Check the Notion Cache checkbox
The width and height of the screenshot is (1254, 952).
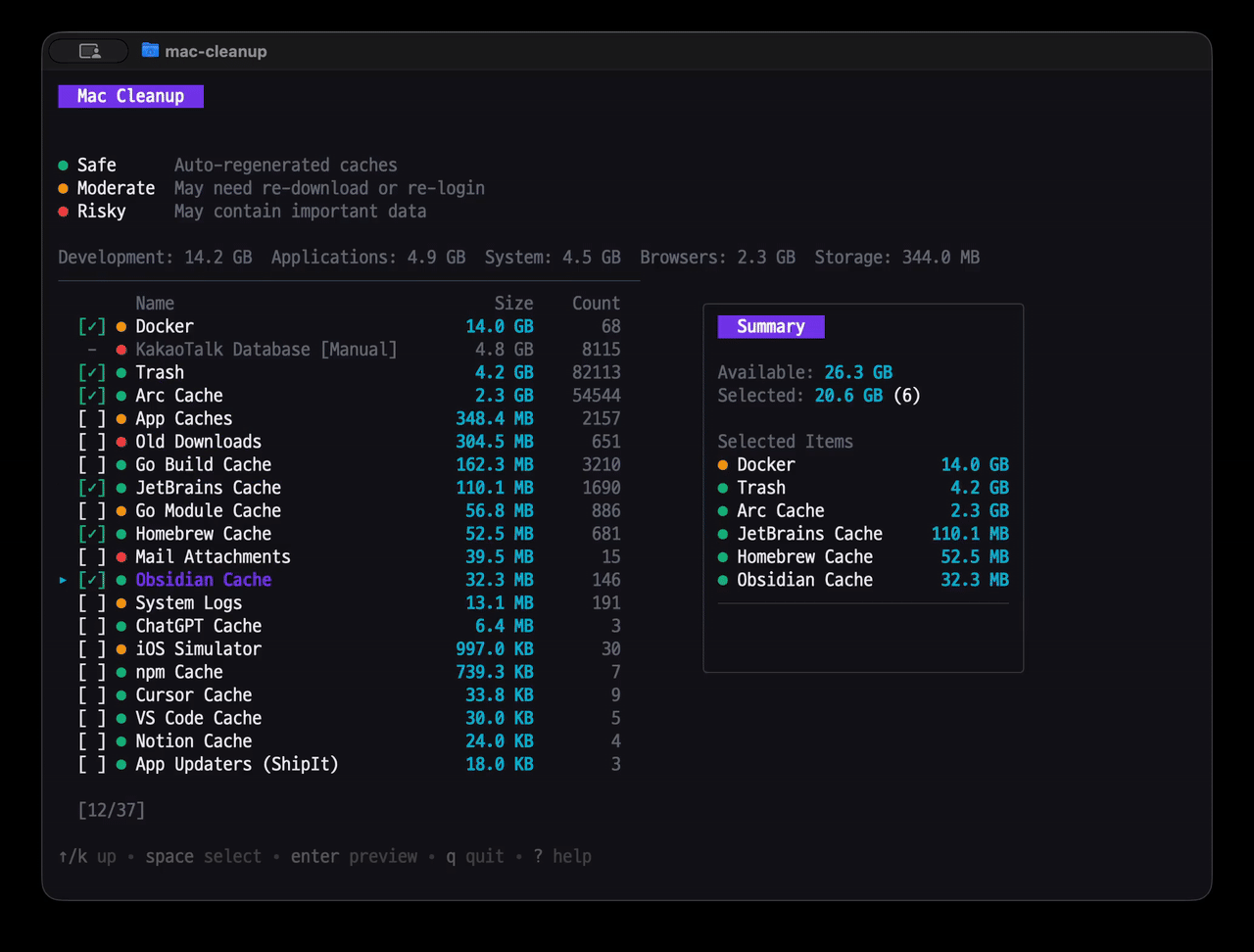[x=92, y=740]
